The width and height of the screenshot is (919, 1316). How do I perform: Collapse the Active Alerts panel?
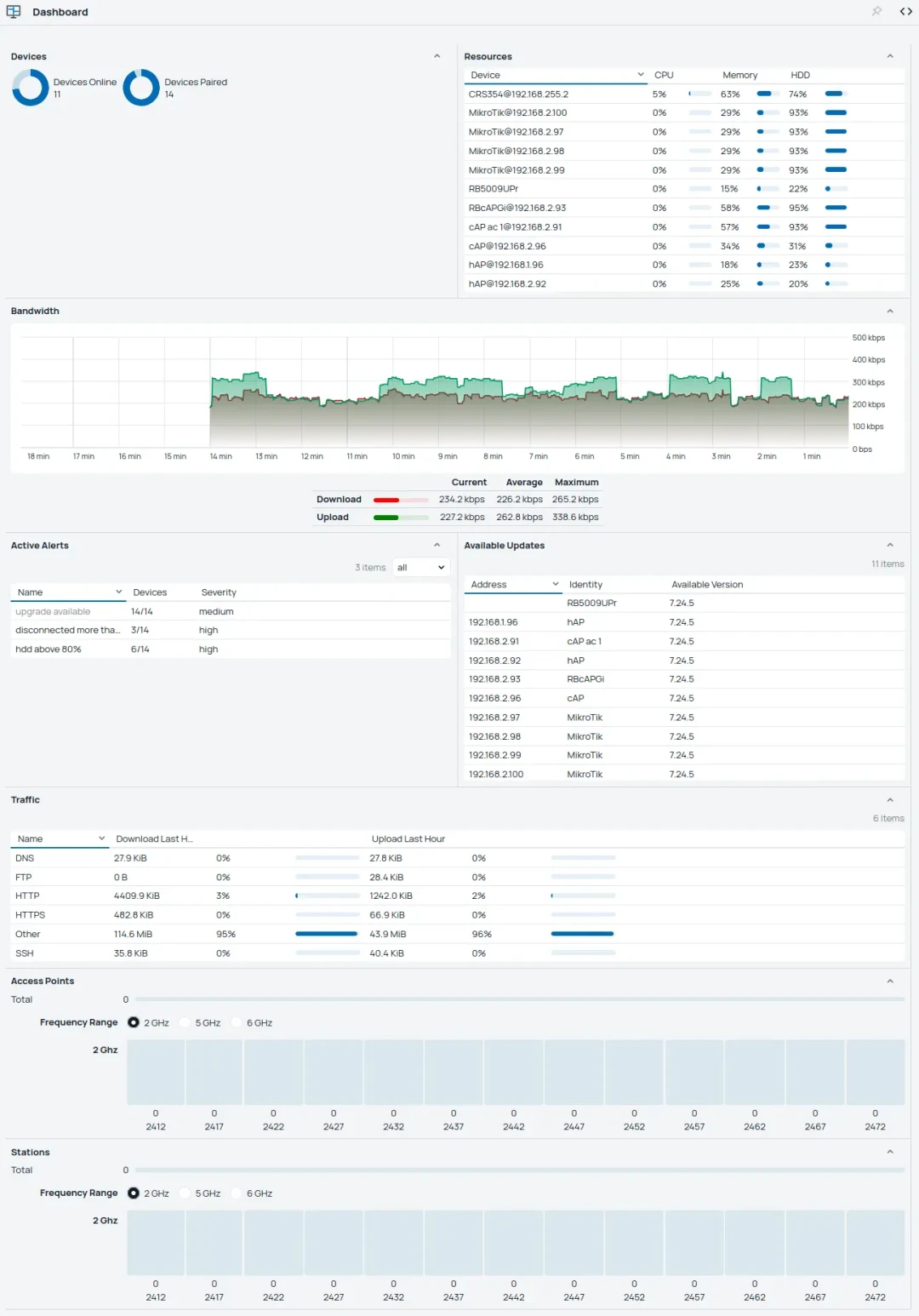click(437, 545)
